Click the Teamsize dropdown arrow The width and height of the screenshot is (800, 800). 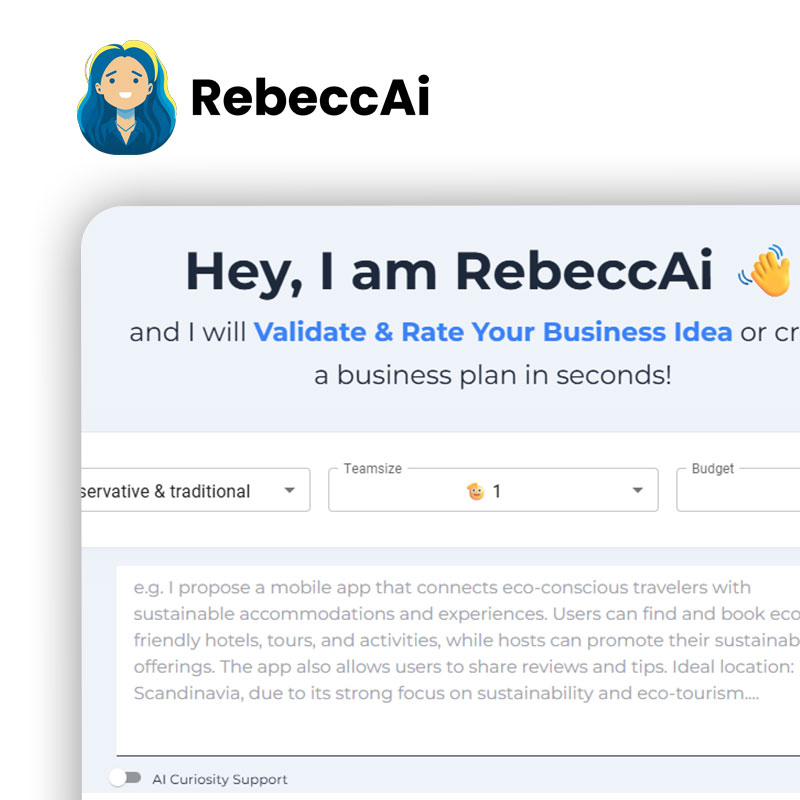638,490
